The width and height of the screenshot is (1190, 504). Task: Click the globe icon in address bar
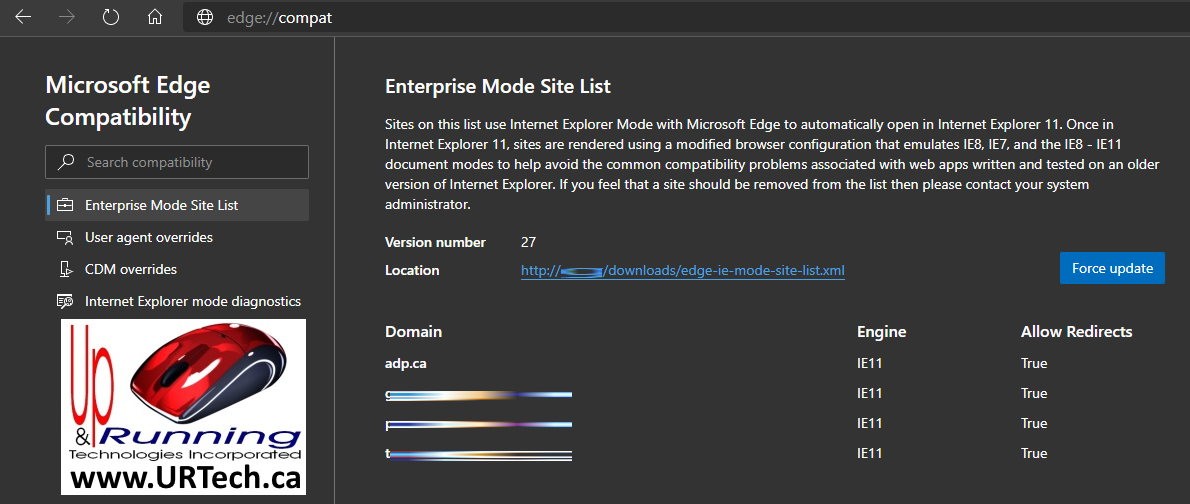click(205, 17)
